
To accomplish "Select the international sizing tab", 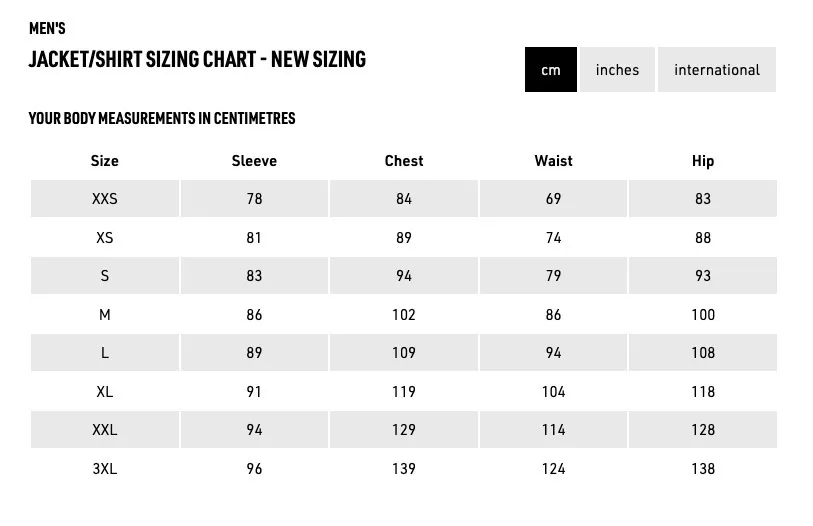I will pos(717,70).
